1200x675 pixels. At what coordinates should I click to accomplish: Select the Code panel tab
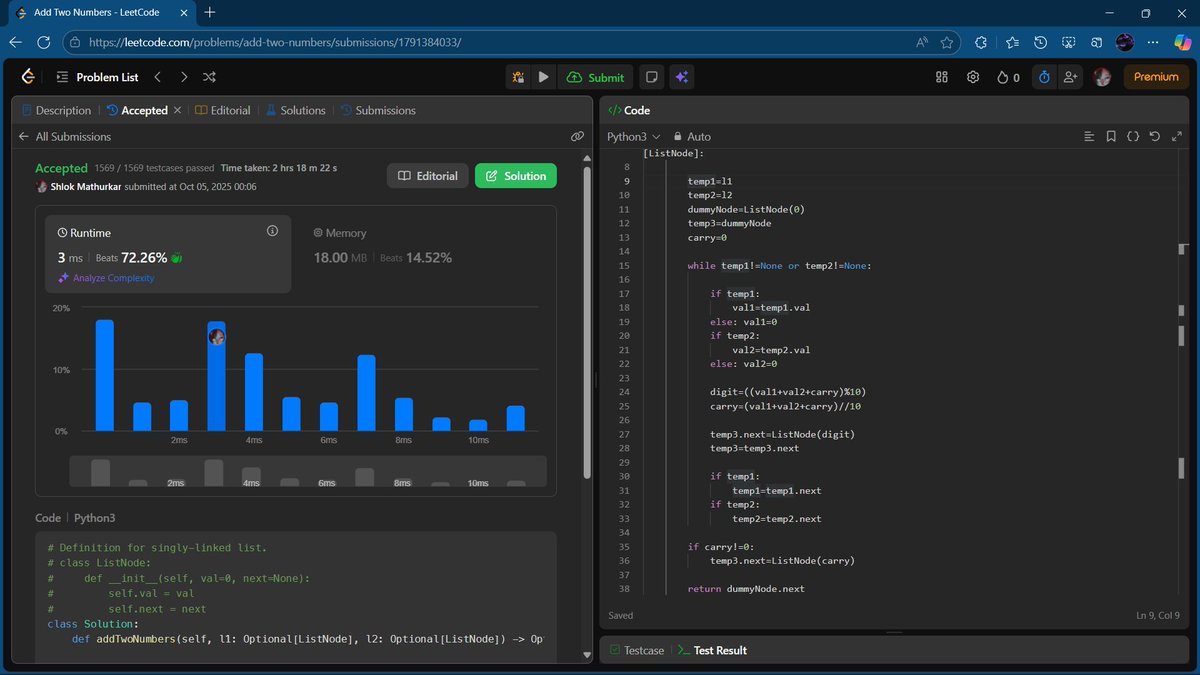[629, 110]
